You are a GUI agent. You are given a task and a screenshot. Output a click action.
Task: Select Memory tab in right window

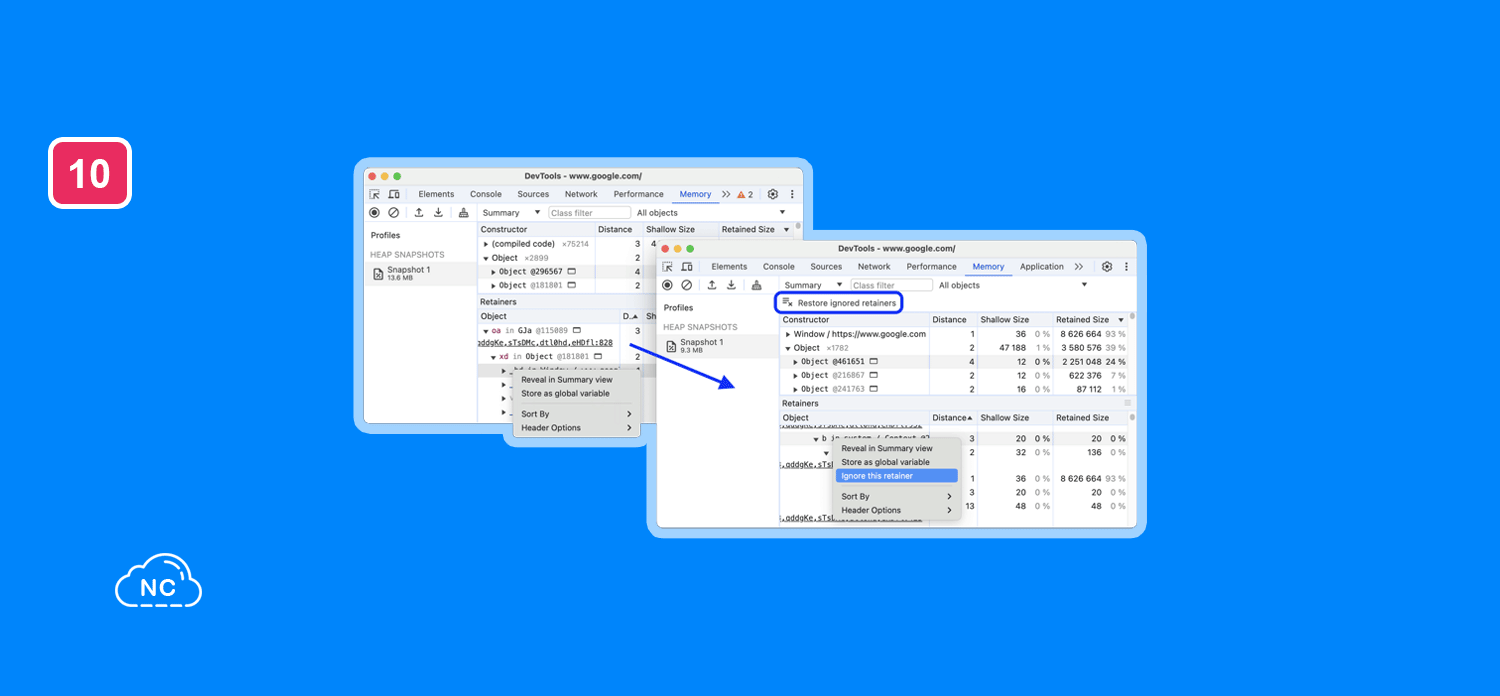click(988, 267)
